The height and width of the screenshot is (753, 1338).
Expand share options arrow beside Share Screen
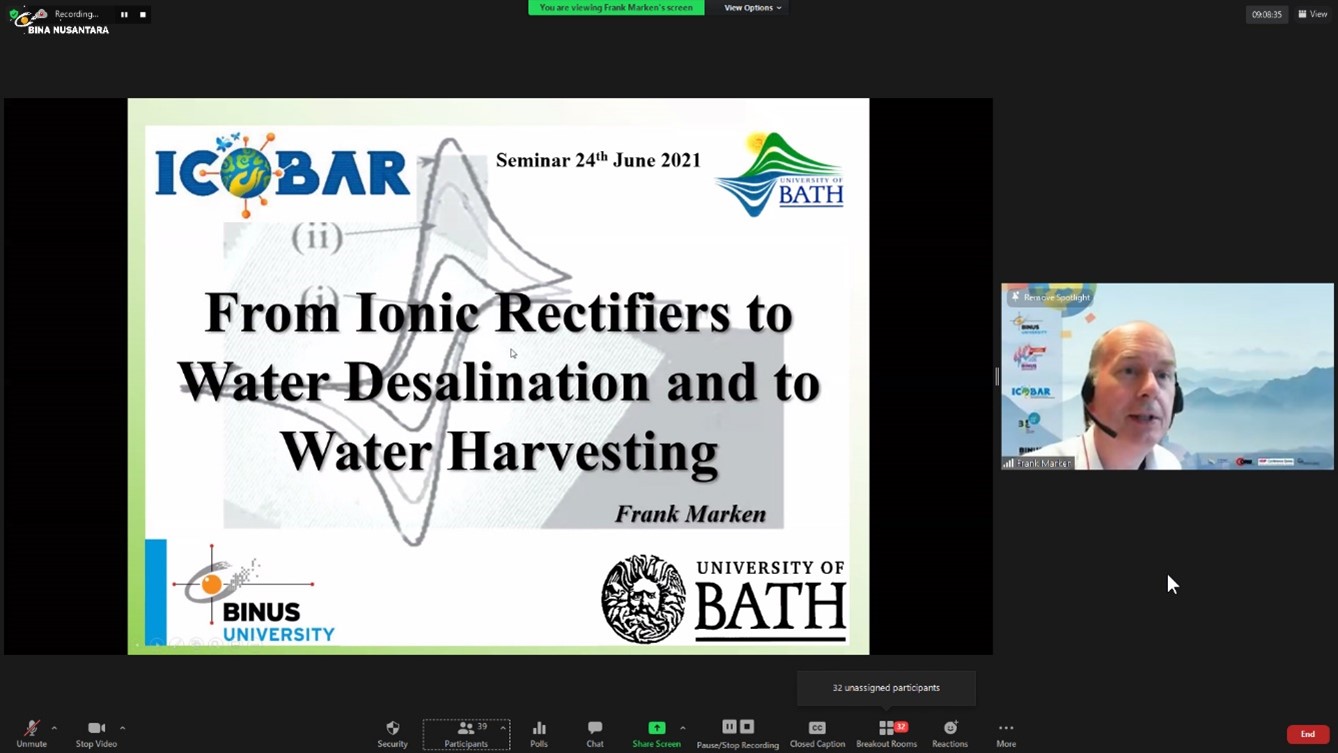point(683,728)
